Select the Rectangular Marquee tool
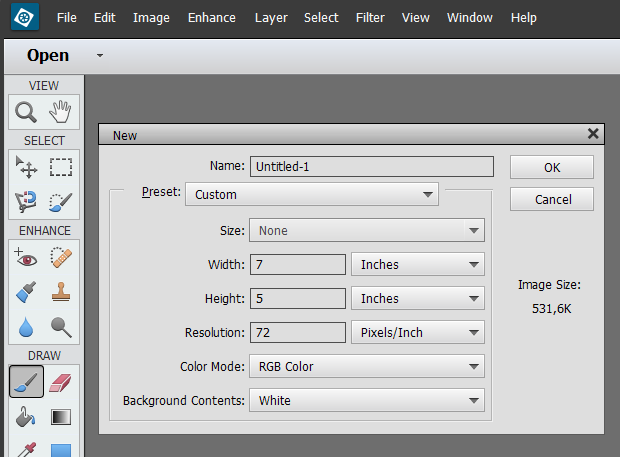 tap(61, 167)
